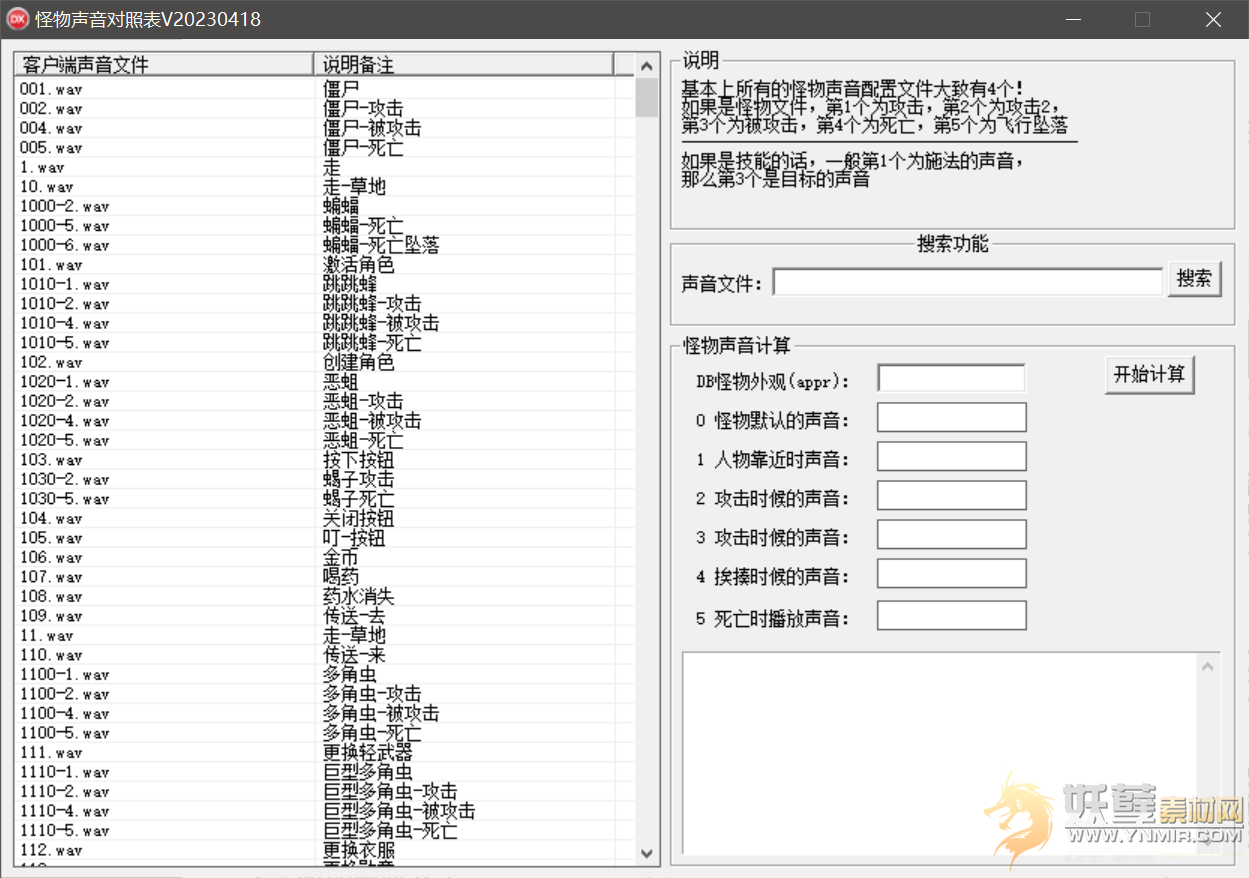Select the 1030-2.wav row
Viewport: 1249px width, 878px height.
point(325,479)
